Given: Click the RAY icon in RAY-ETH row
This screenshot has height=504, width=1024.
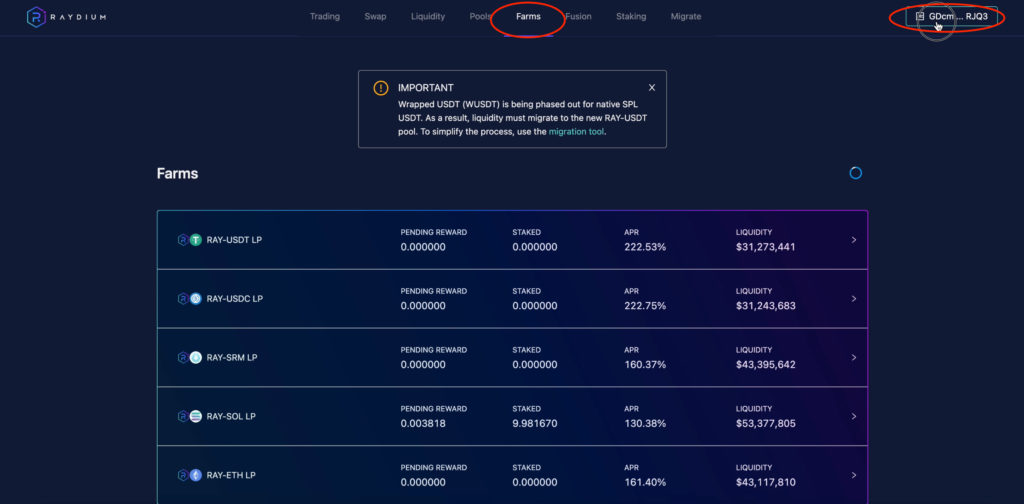Looking at the screenshot, I should click(183, 475).
